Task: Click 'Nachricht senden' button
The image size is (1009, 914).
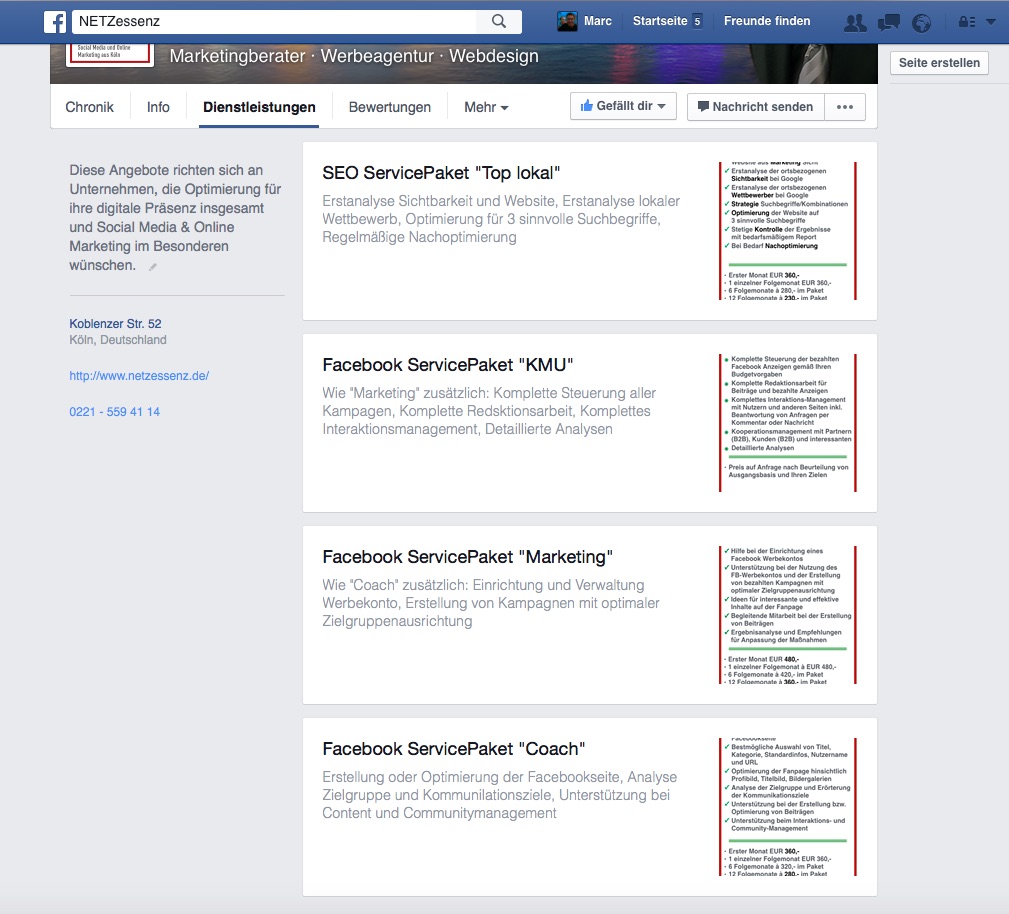Action: (x=755, y=107)
